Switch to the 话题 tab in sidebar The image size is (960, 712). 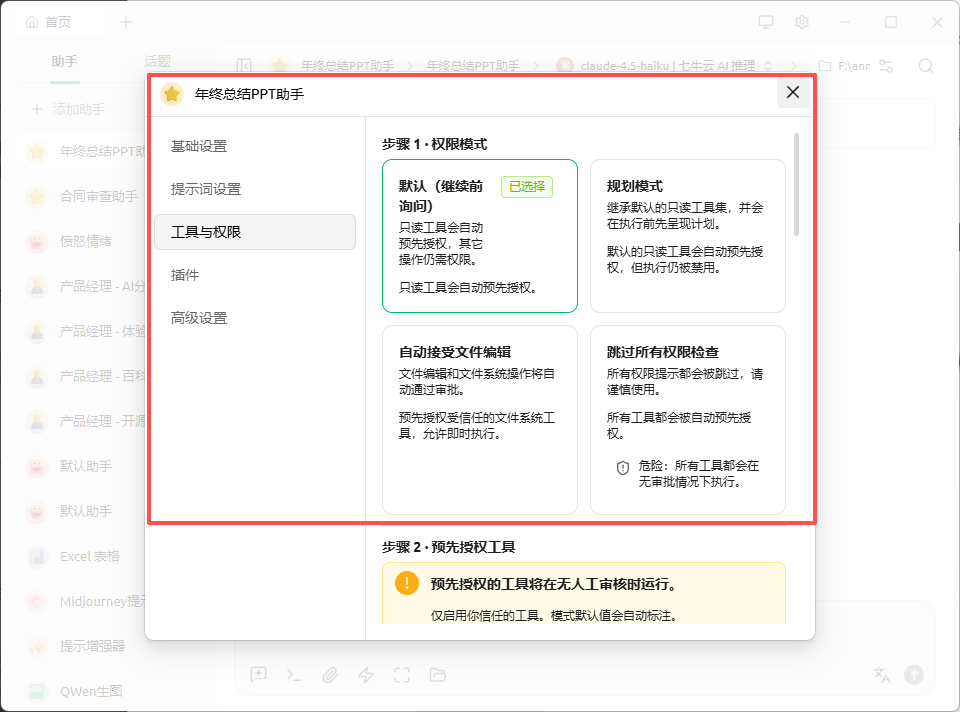point(157,61)
